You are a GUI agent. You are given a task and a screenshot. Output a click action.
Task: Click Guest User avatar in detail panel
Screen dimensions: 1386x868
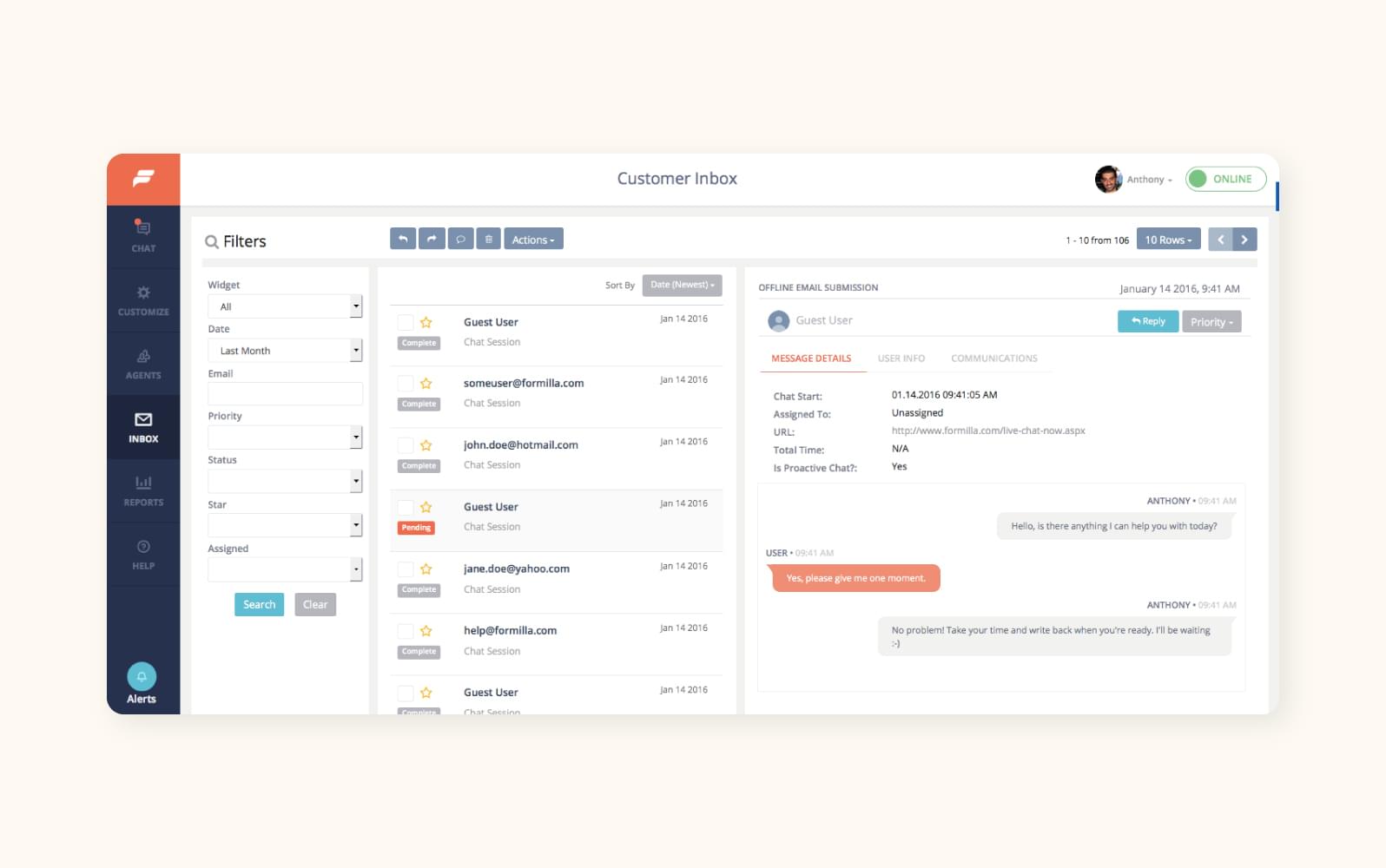coord(779,321)
